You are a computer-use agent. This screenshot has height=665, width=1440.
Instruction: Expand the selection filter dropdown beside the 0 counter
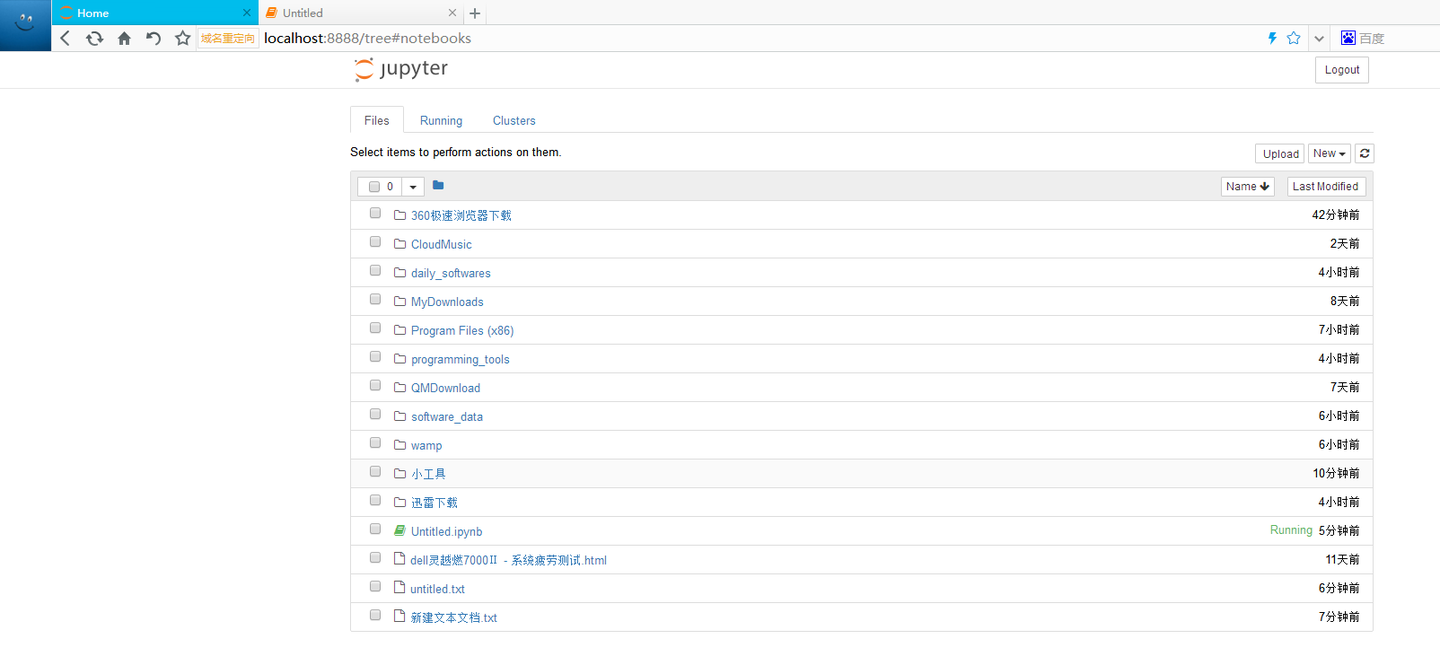(x=413, y=186)
